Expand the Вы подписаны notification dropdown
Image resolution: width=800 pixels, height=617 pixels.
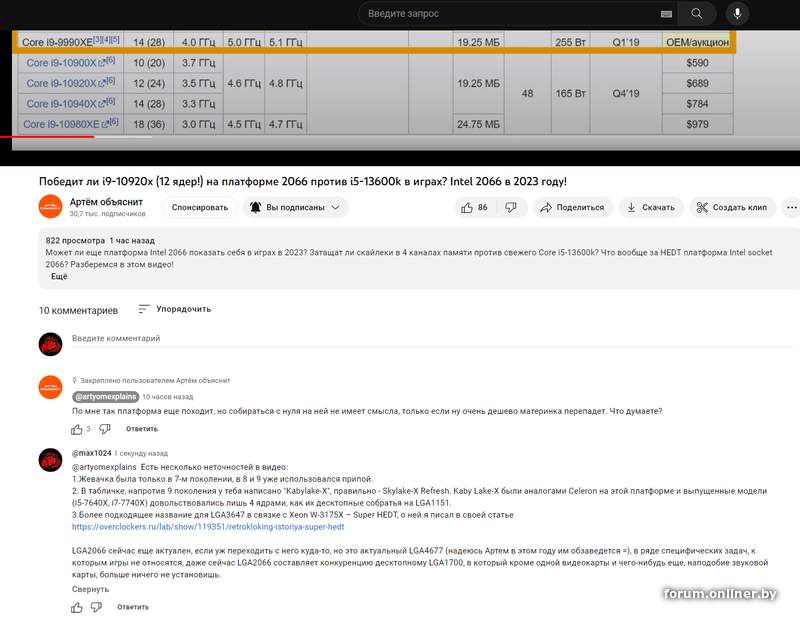point(295,208)
